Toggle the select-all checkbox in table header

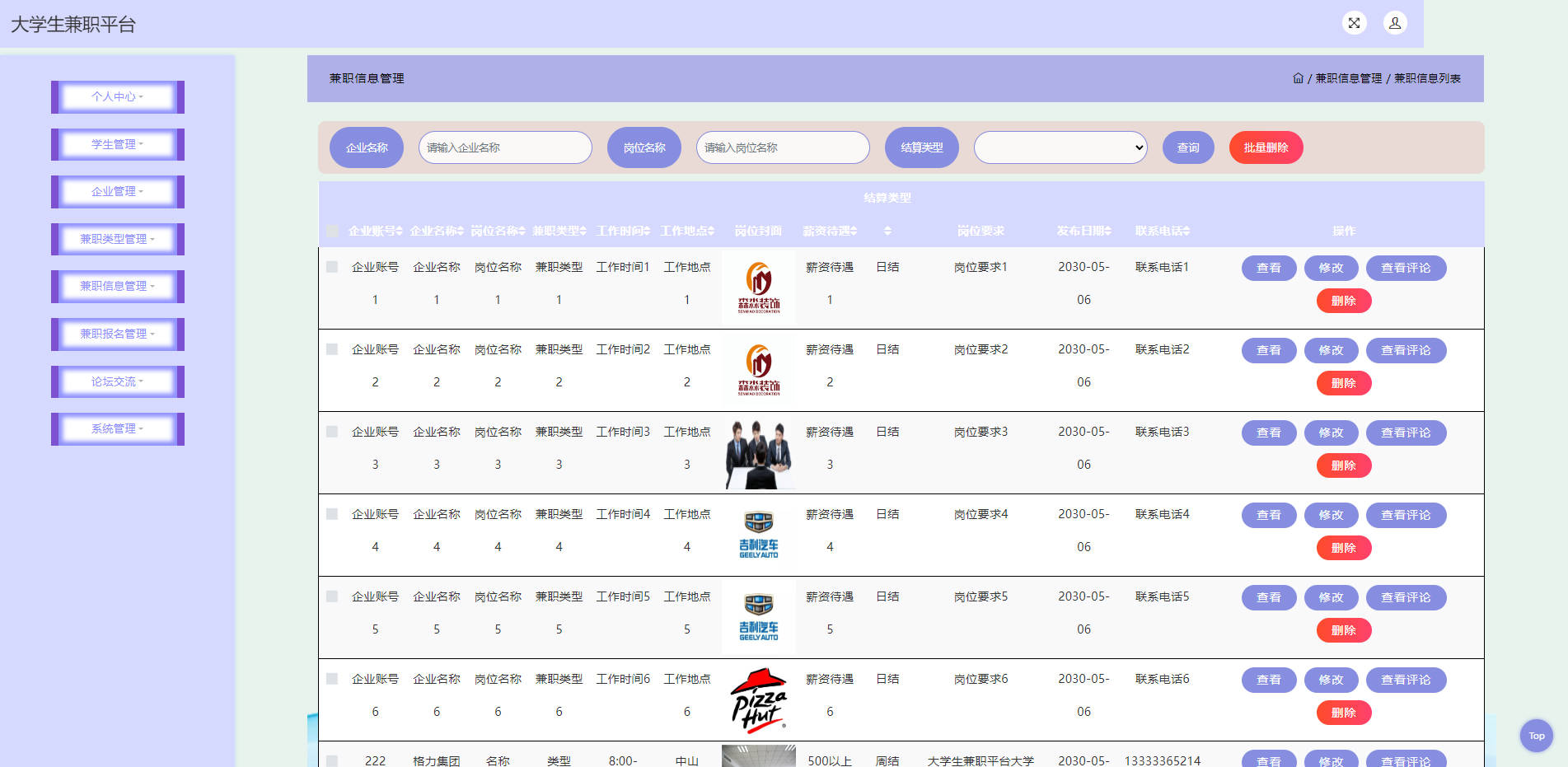click(332, 232)
